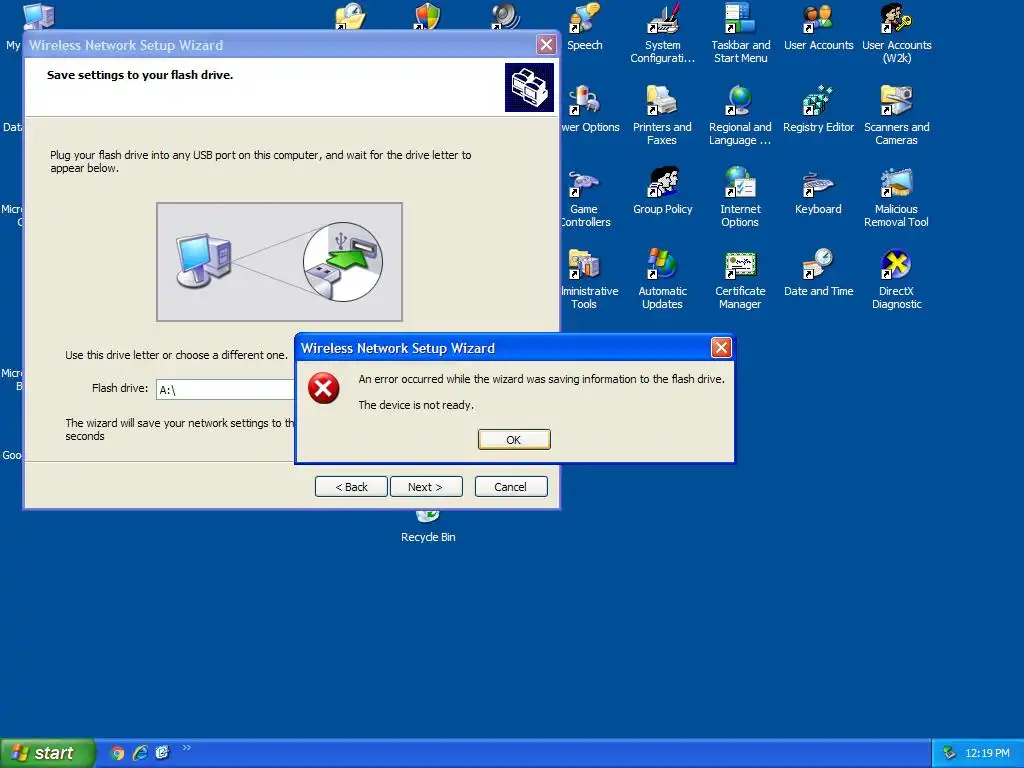Click the Next button in wizard
This screenshot has width=1024, height=768.
click(x=426, y=487)
